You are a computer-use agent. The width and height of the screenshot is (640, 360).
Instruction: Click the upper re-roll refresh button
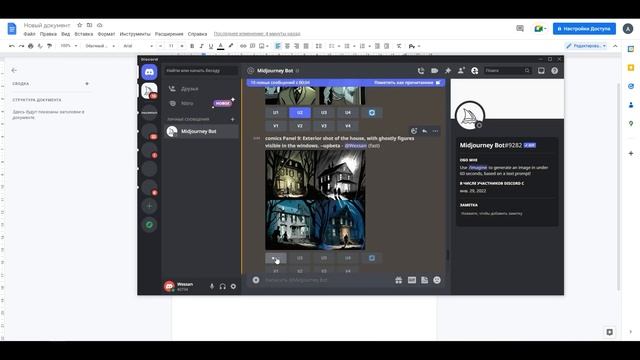pyautogui.click(x=372, y=113)
